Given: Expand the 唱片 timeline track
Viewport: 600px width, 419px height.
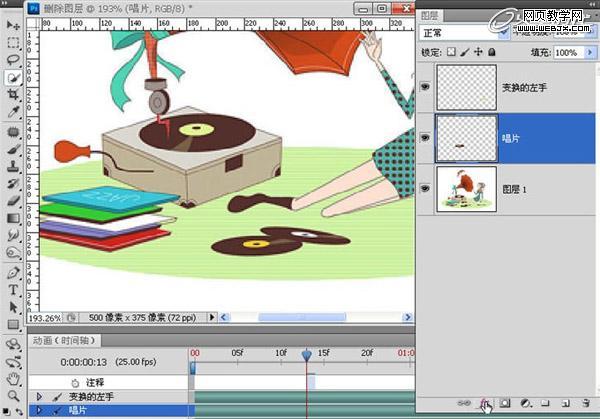Looking at the screenshot, I should 39,410.
